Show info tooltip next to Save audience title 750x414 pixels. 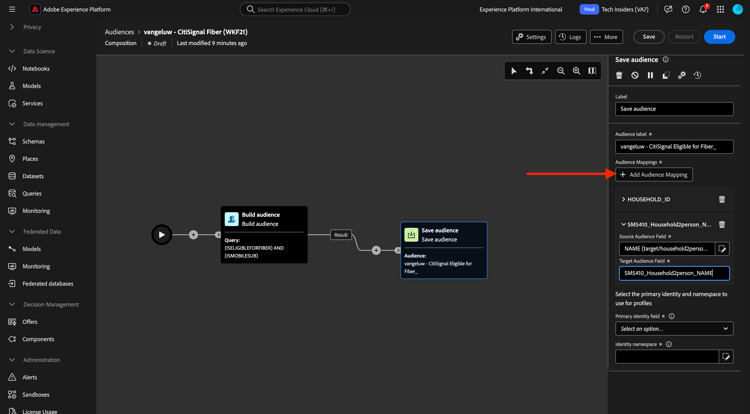665,60
